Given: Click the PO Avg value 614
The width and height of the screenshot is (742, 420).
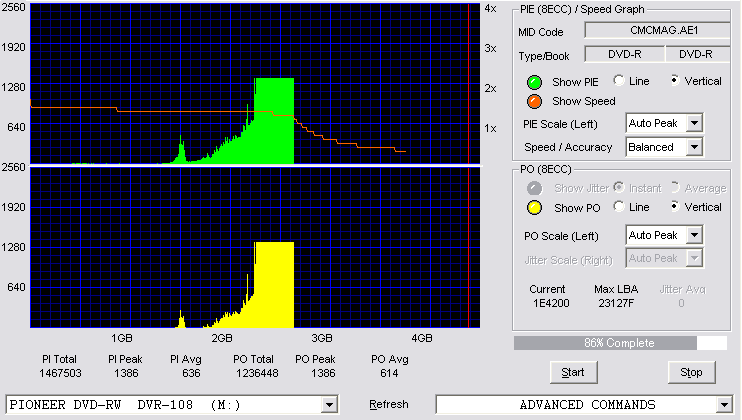Looking at the screenshot, I should pos(389,373).
